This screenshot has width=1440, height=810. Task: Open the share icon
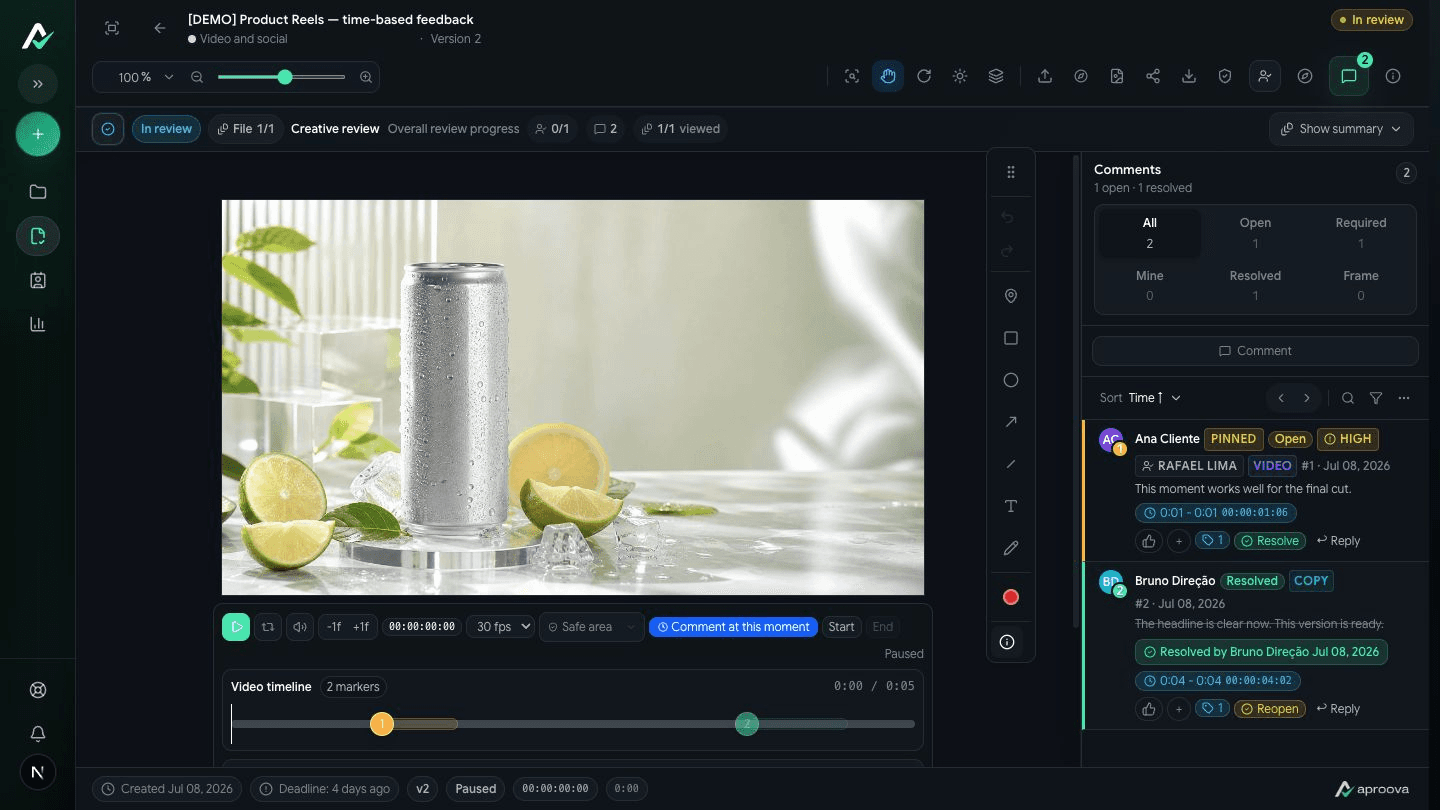pos(1153,76)
